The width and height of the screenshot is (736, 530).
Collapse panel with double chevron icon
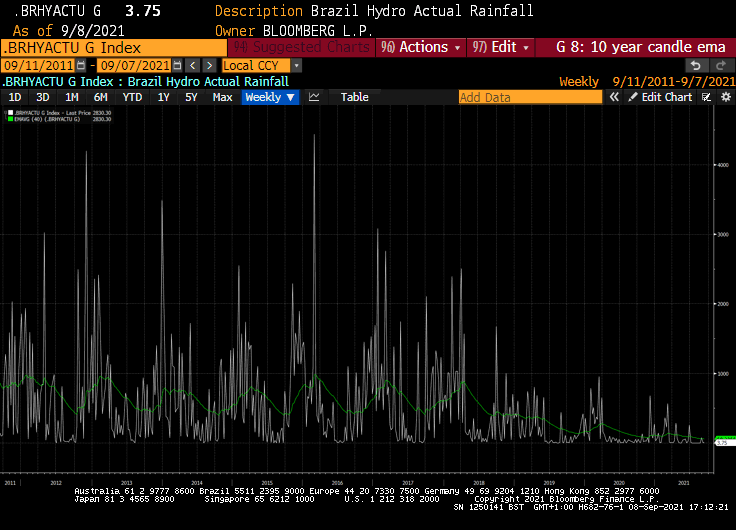[615, 97]
